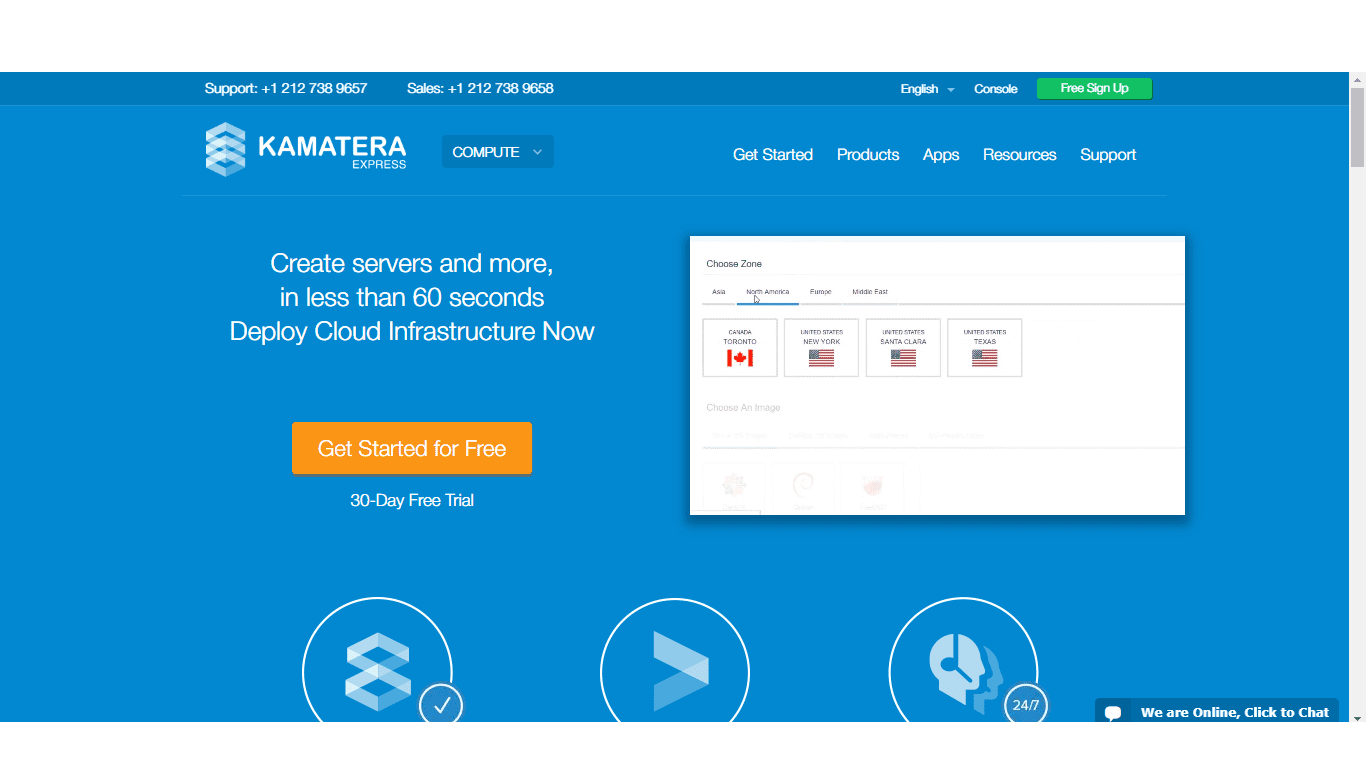The width and height of the screenshot is (1366, 768).
Task: Click the 24/7 badge icon
Action: 1026,704
